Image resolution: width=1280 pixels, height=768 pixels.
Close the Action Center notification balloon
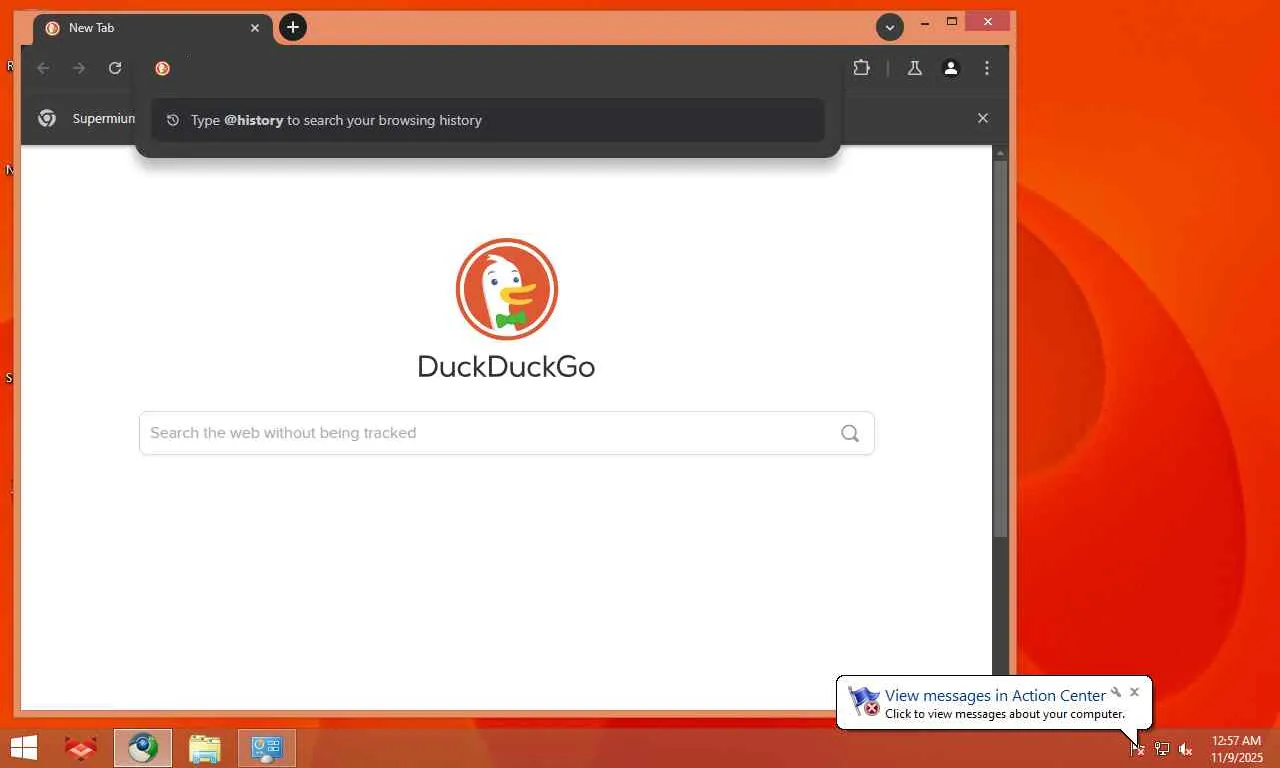pos(1134,692)
